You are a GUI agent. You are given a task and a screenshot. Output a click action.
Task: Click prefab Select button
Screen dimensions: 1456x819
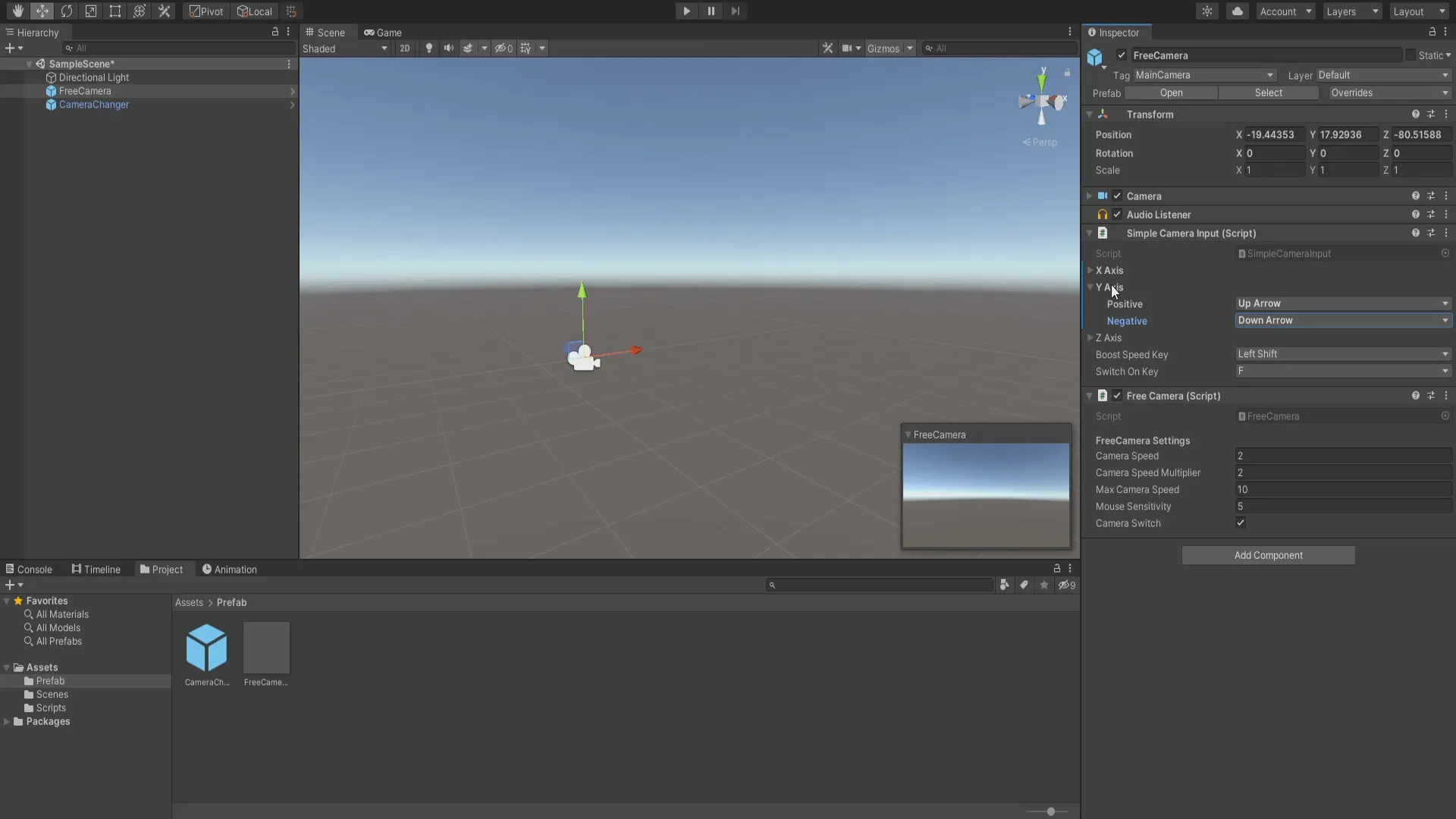(x=1268, y=93)
